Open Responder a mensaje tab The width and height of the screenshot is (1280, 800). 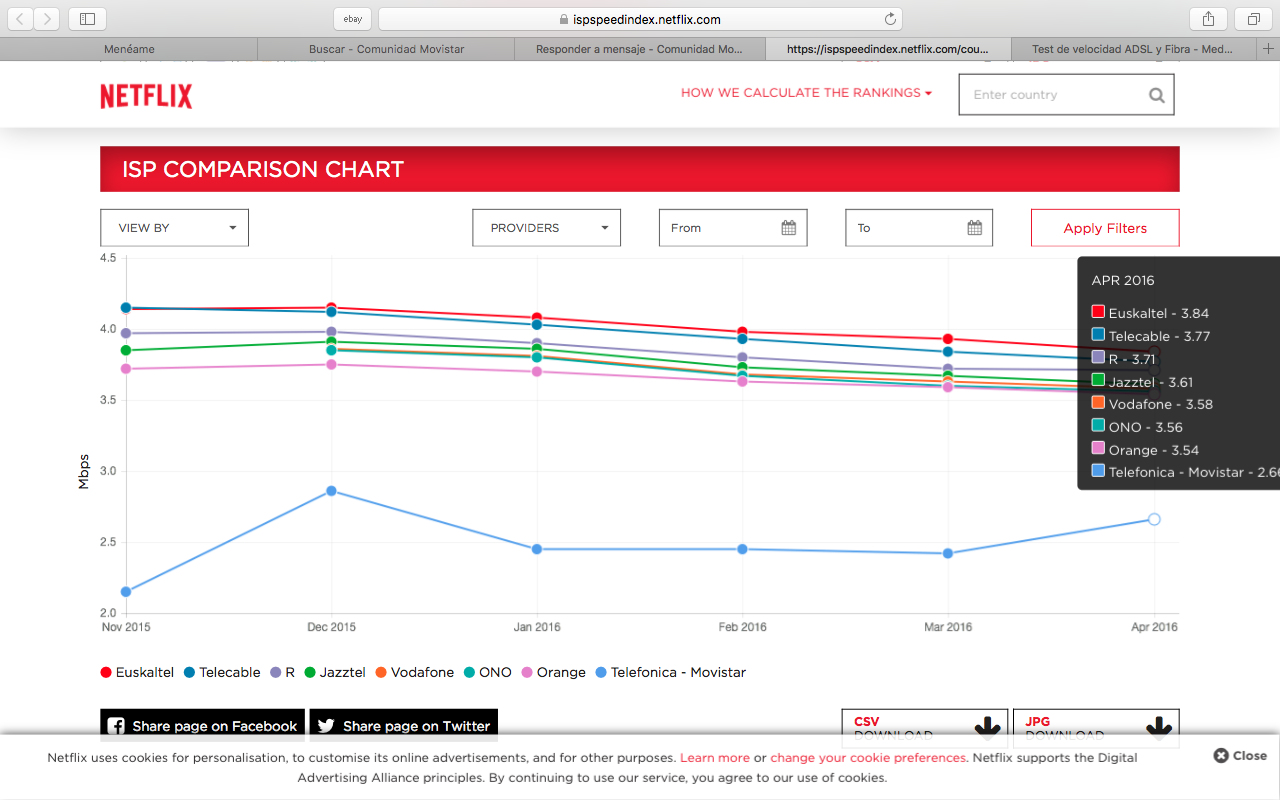click(640, 49)
